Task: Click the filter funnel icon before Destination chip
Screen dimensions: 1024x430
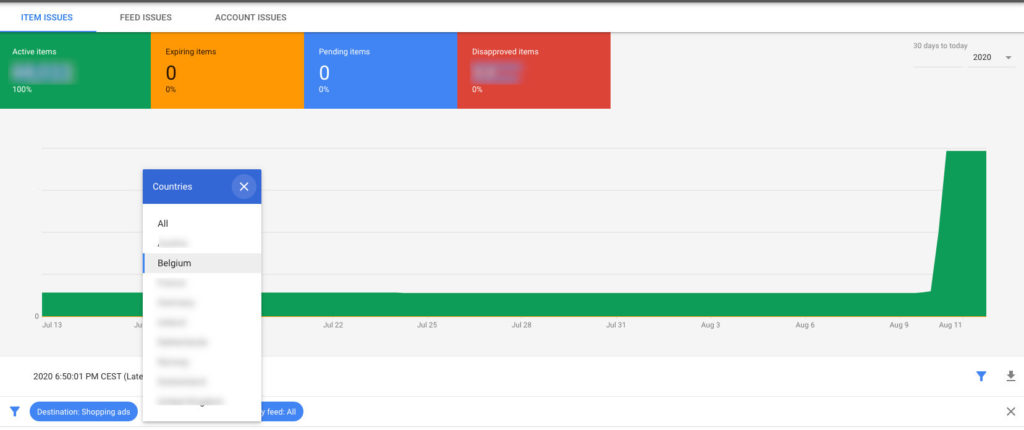Action: point(14,411)
